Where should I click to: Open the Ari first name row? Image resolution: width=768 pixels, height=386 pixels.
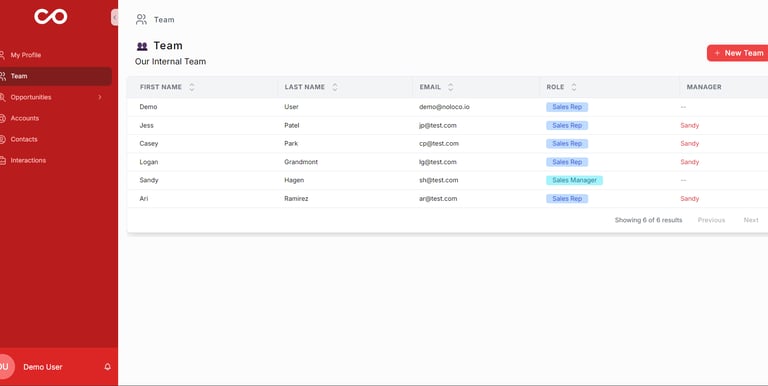click(x=144, y=198)
